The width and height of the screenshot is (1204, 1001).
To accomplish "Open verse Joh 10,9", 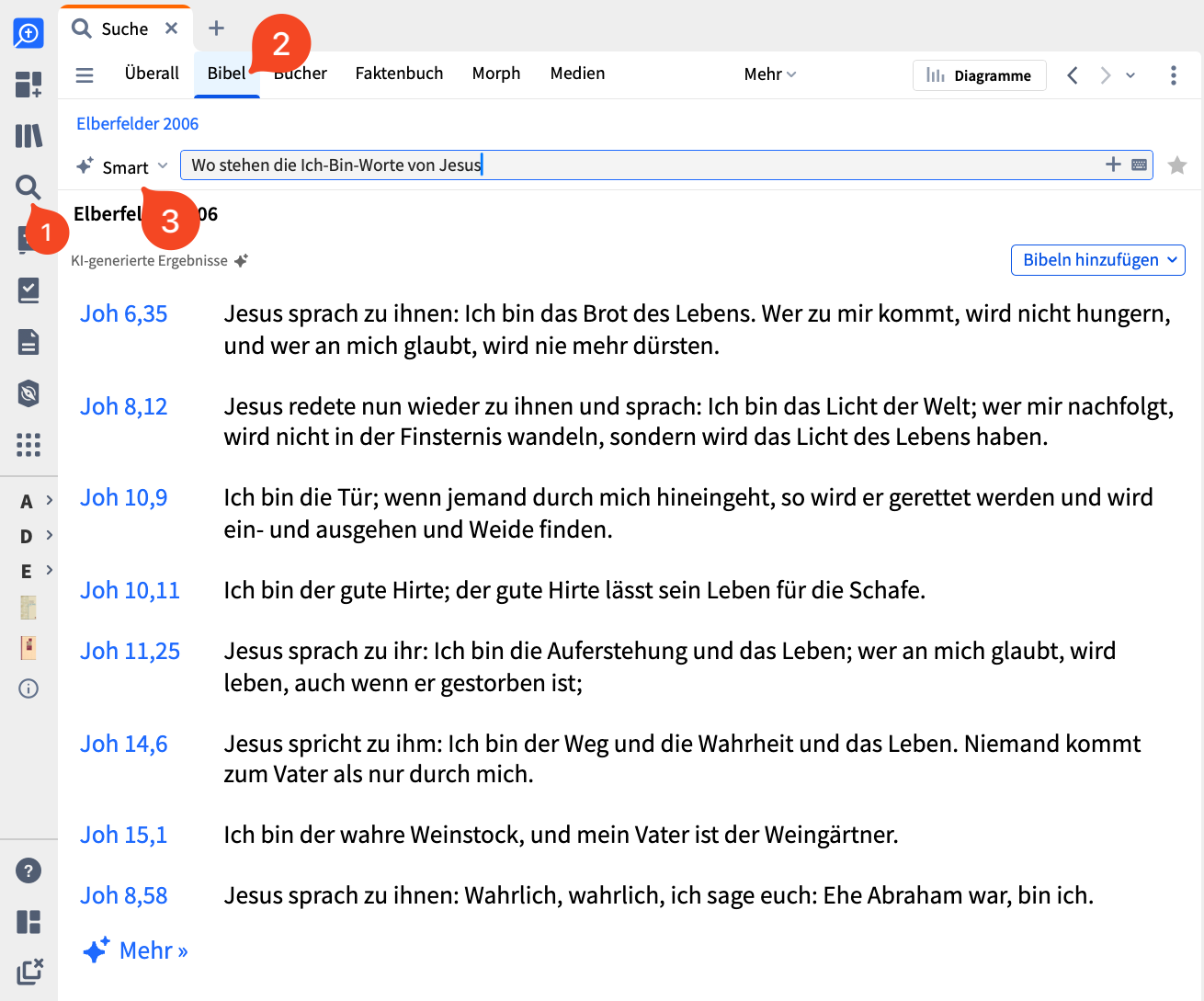I will tap(123, 497).
